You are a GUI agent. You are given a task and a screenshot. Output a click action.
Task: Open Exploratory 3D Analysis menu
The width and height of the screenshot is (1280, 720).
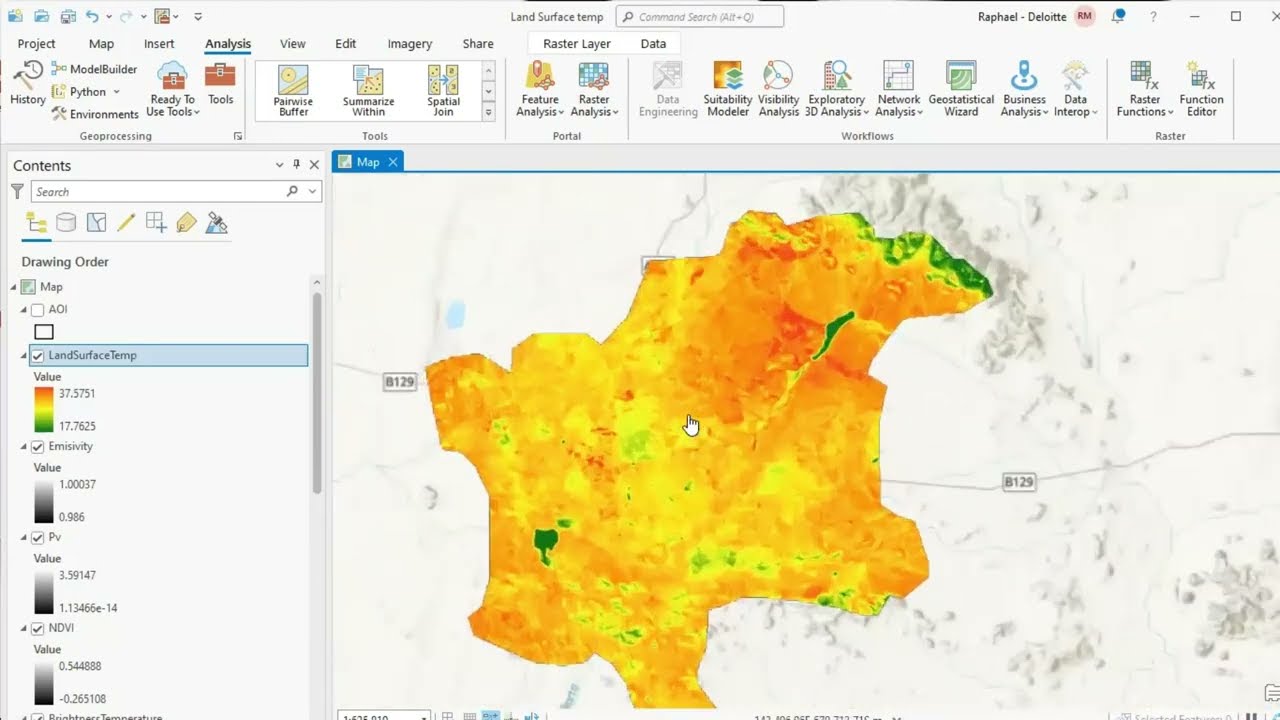point(836,89)
